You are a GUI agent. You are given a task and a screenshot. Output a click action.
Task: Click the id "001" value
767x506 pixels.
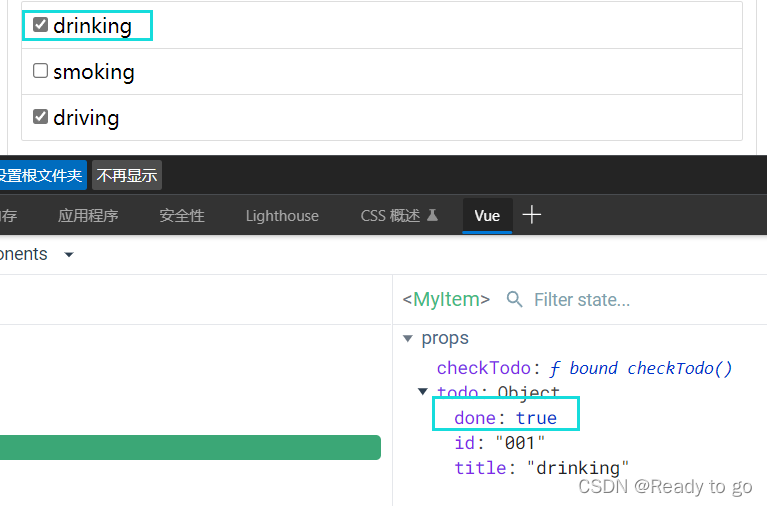[x=520, y=443]
